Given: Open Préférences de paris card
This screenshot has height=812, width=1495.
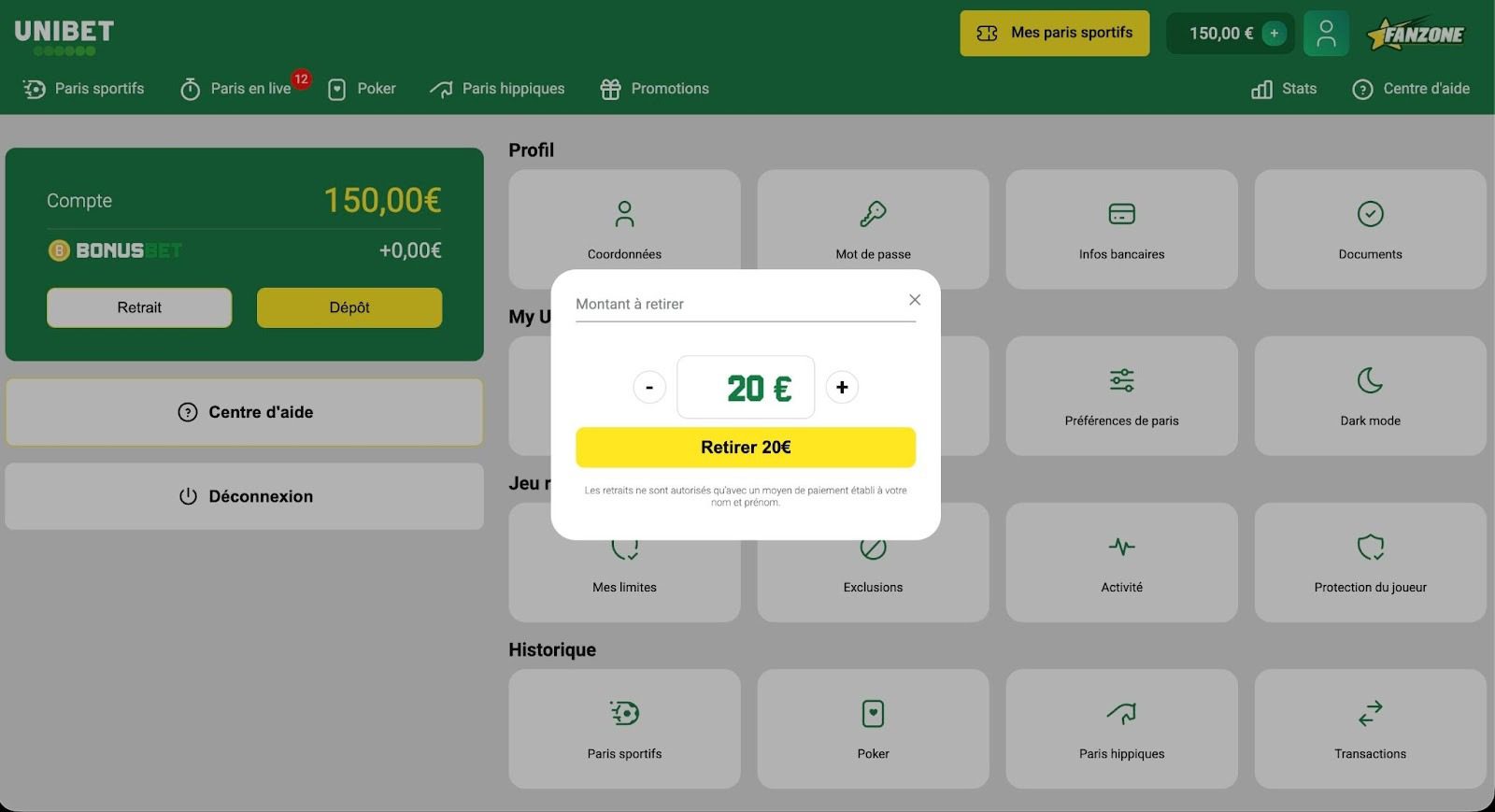Looking at the screenshot, I should pos(1121,395).
